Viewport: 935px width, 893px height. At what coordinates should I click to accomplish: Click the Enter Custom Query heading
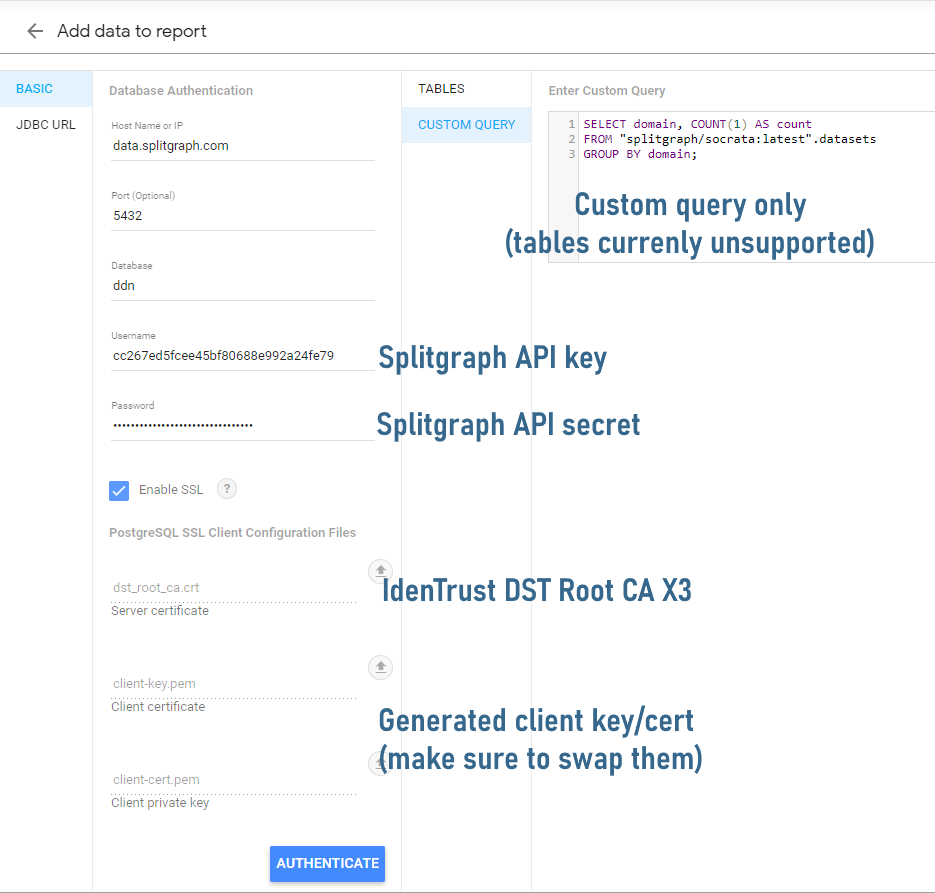tap(607, 91)
